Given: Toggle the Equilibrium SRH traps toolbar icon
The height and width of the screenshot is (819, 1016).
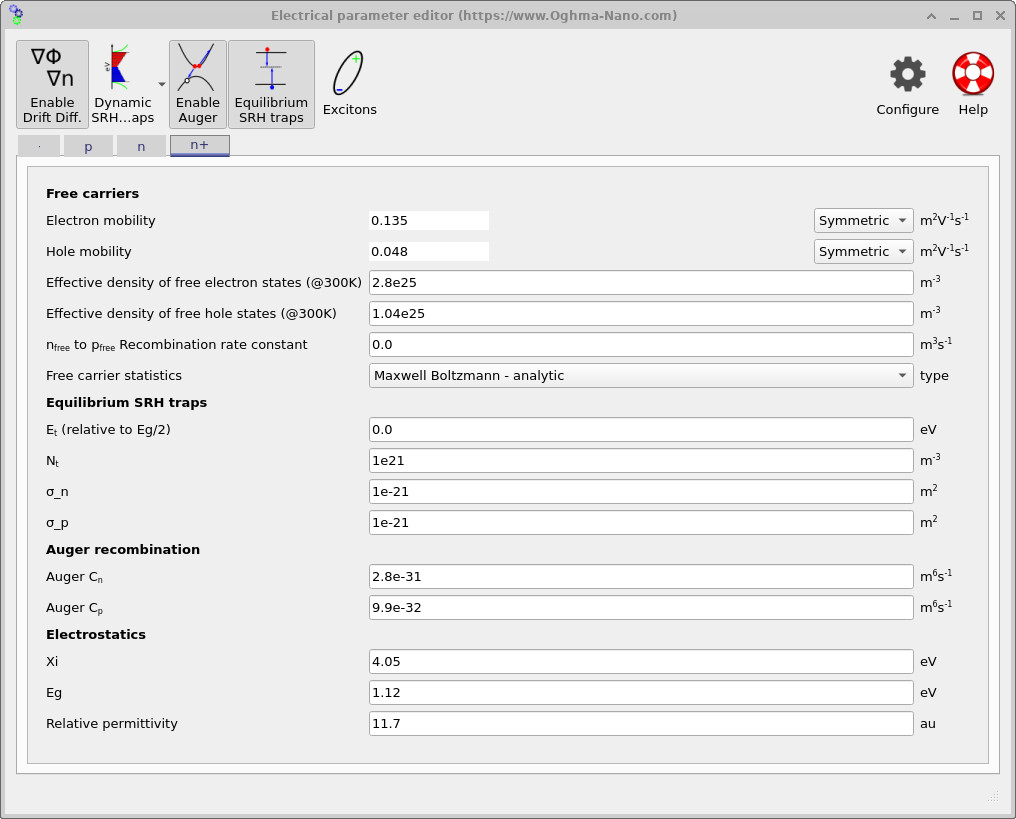Looking at the screenshot, I should (271, 84).
